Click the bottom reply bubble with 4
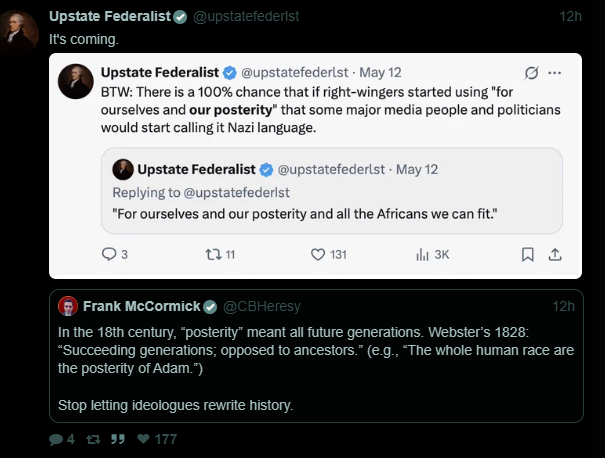Image resolution: width=605 pixels, height=458 pixels. pos(56,439)
